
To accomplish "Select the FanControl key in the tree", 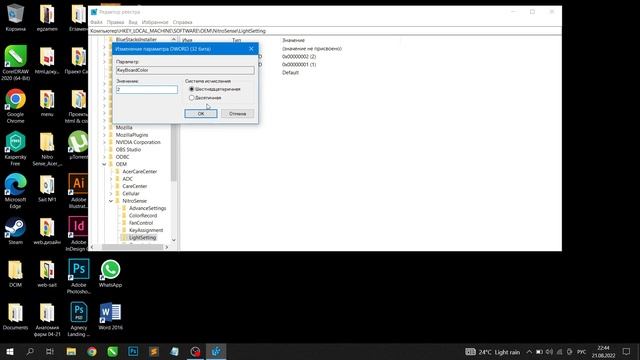I will click(x=141, y=223).
